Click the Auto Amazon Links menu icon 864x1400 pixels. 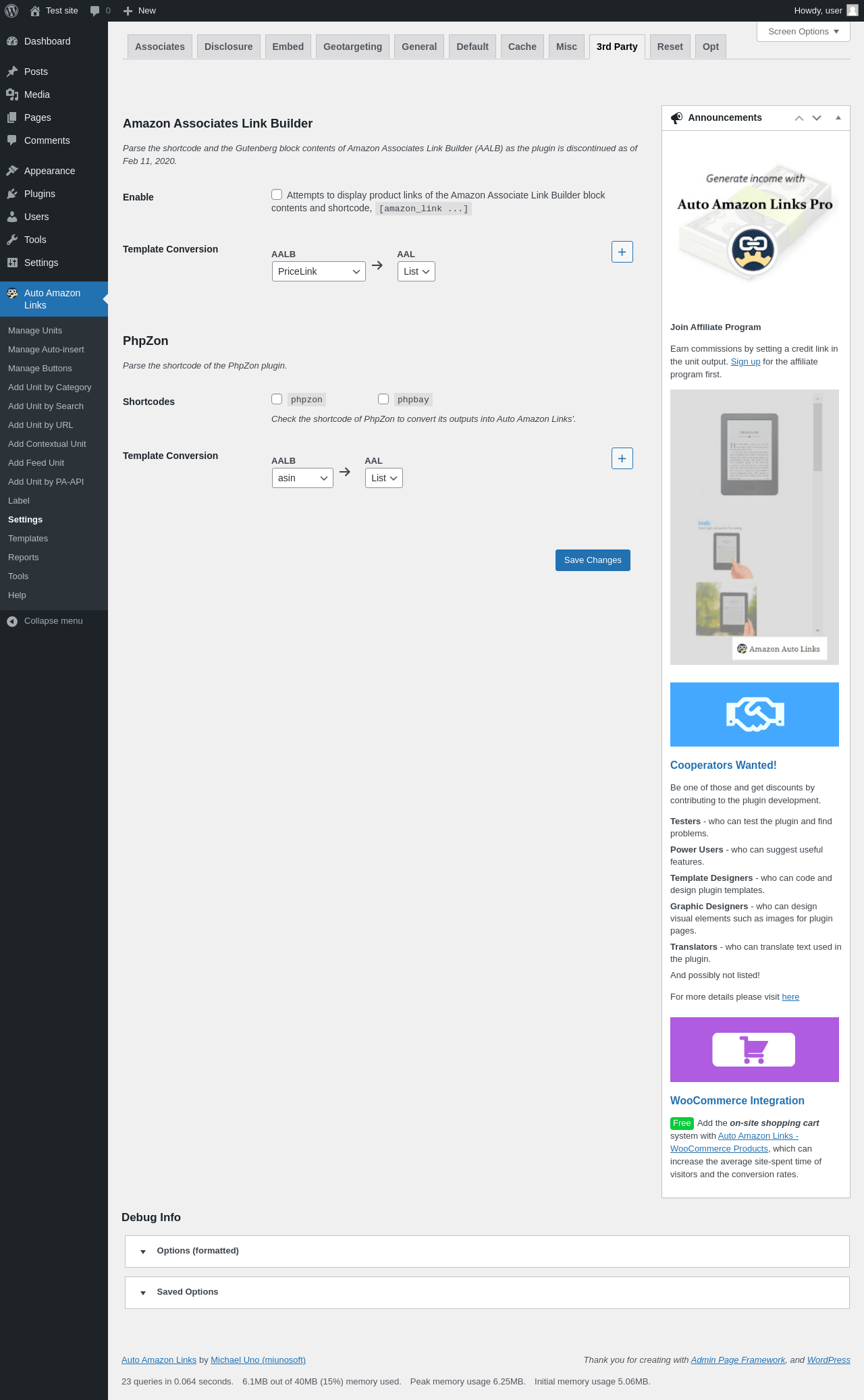pyautogui.click(x=12, y=294)
